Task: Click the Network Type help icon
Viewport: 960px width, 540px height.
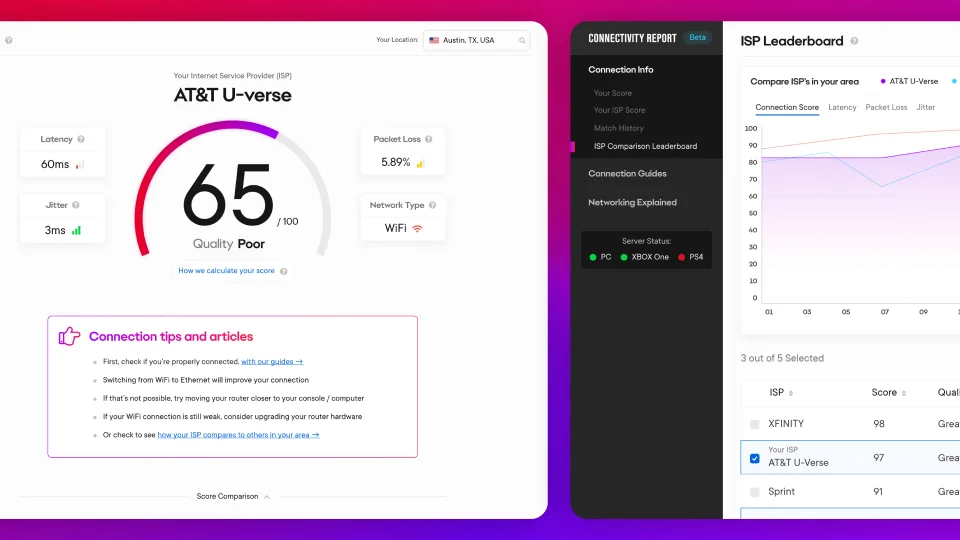Action: pos(433,205)
